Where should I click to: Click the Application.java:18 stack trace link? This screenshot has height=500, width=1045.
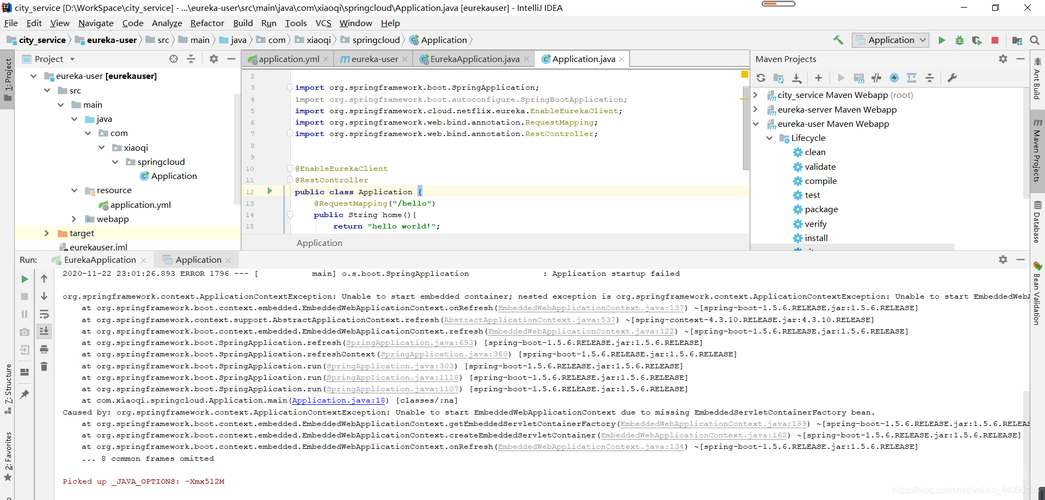339,400
